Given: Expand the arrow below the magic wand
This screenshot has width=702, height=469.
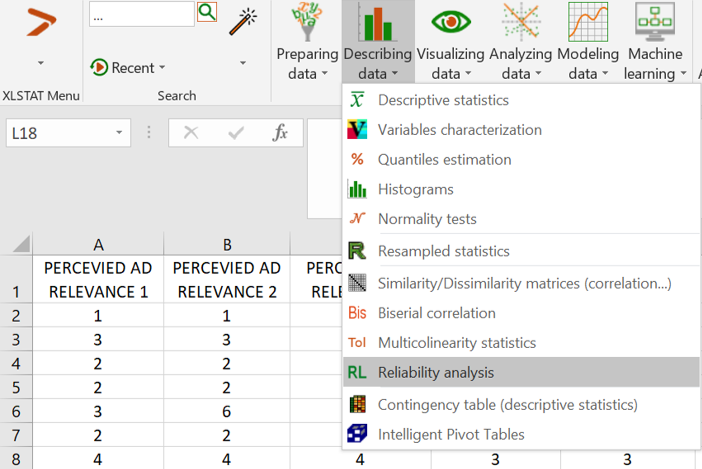Looking at the screenshot, I should tap(243, 63).
